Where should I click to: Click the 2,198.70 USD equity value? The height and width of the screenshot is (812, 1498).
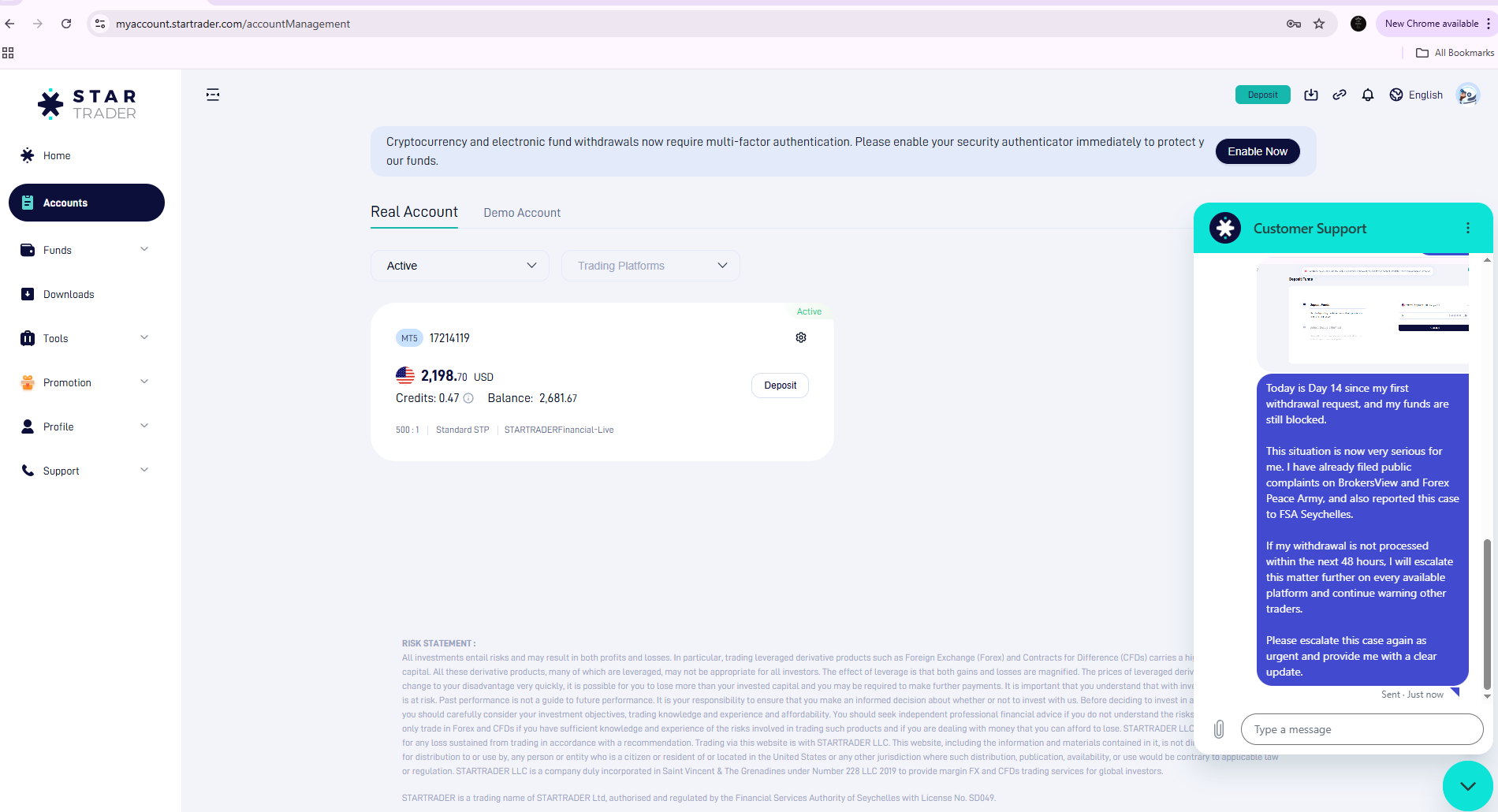click(457, 376)
